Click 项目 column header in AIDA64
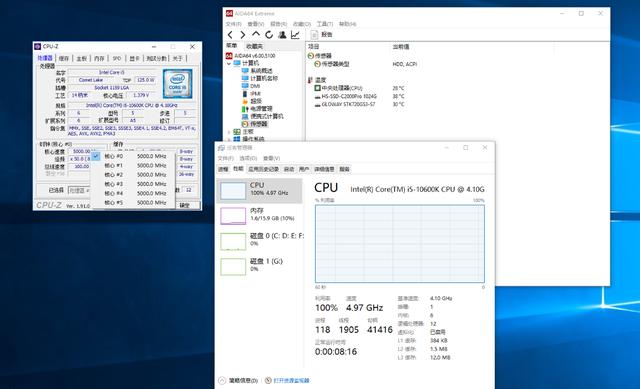 pos(313,47)
